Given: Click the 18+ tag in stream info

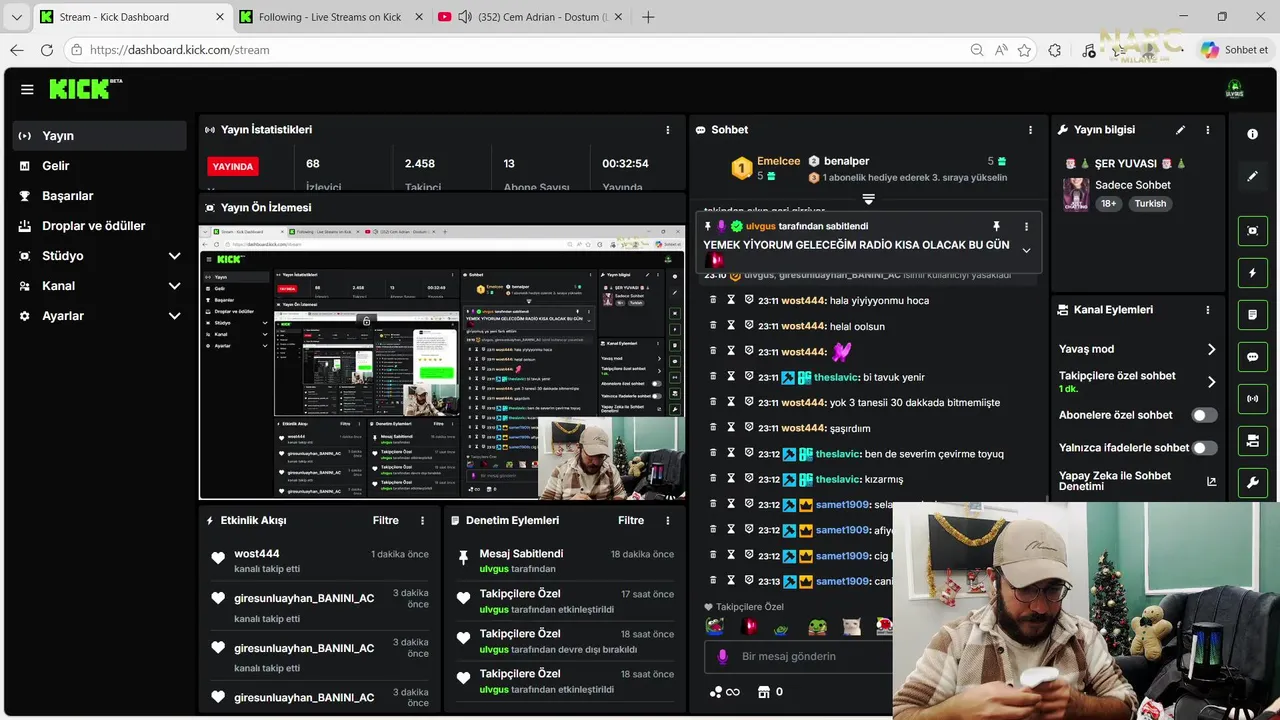Looking at the screenshot, I should click(x=1109, y=203).
